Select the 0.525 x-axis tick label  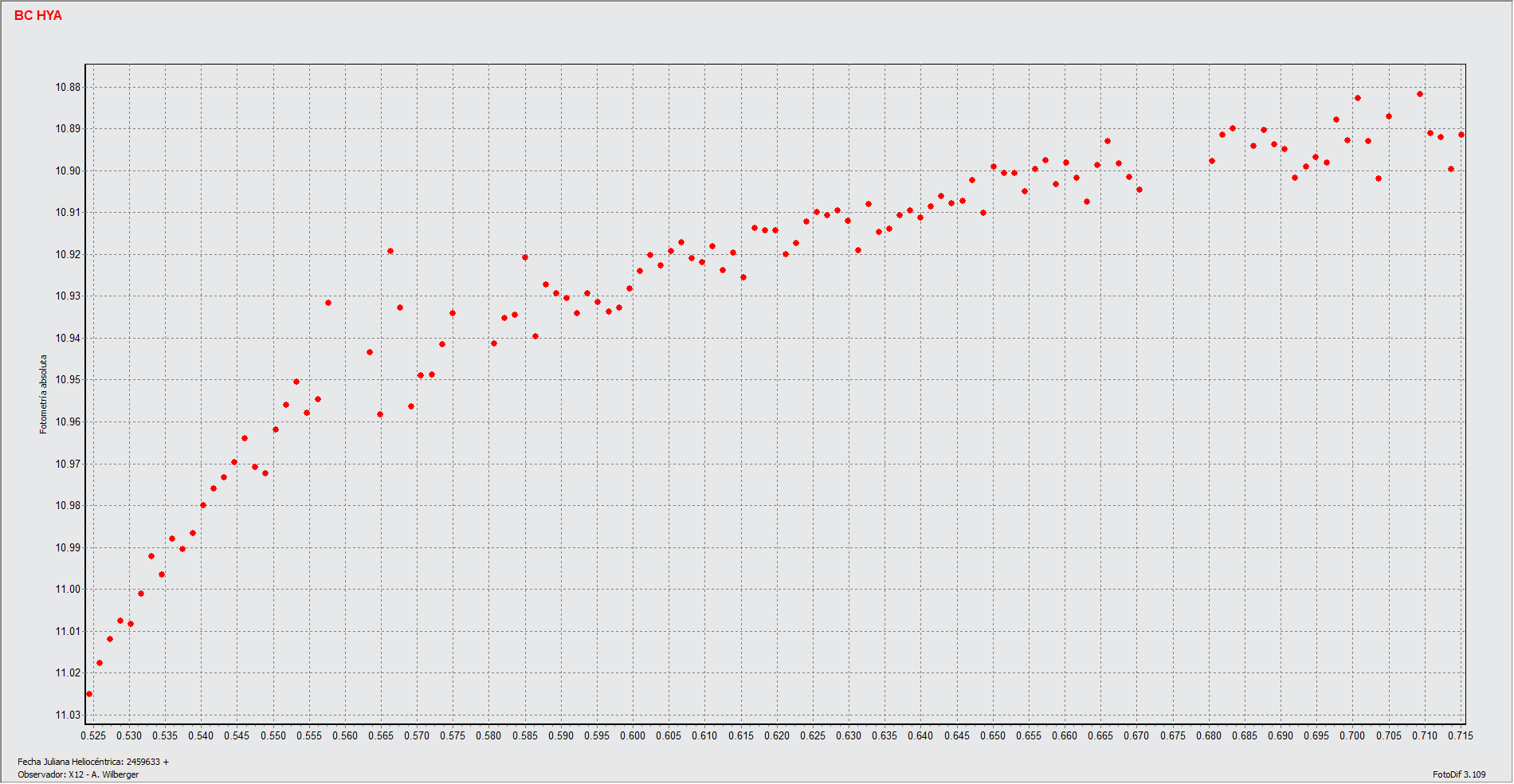pos(93,735)
